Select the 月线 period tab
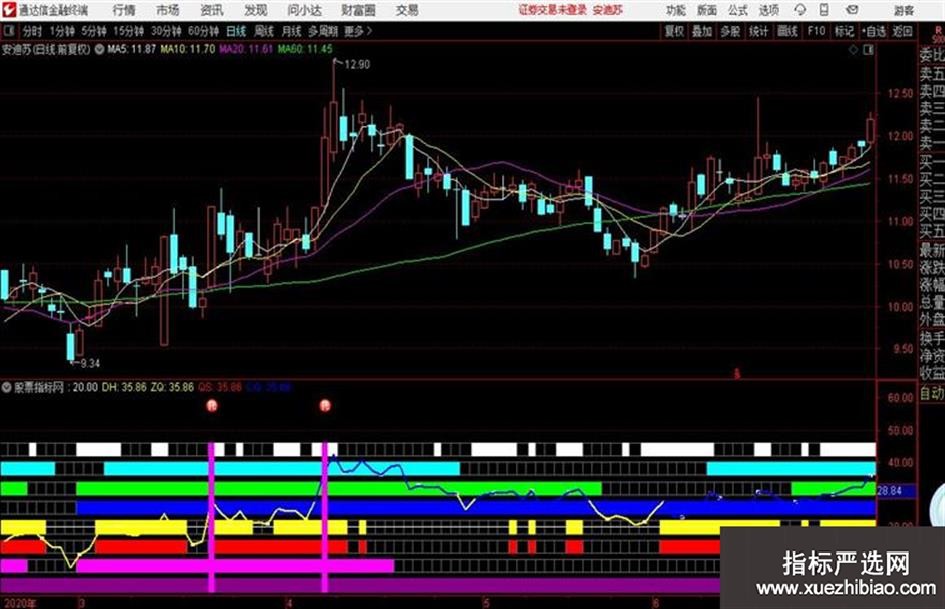The height and width of the screenshot is (609, 945). 291,31
